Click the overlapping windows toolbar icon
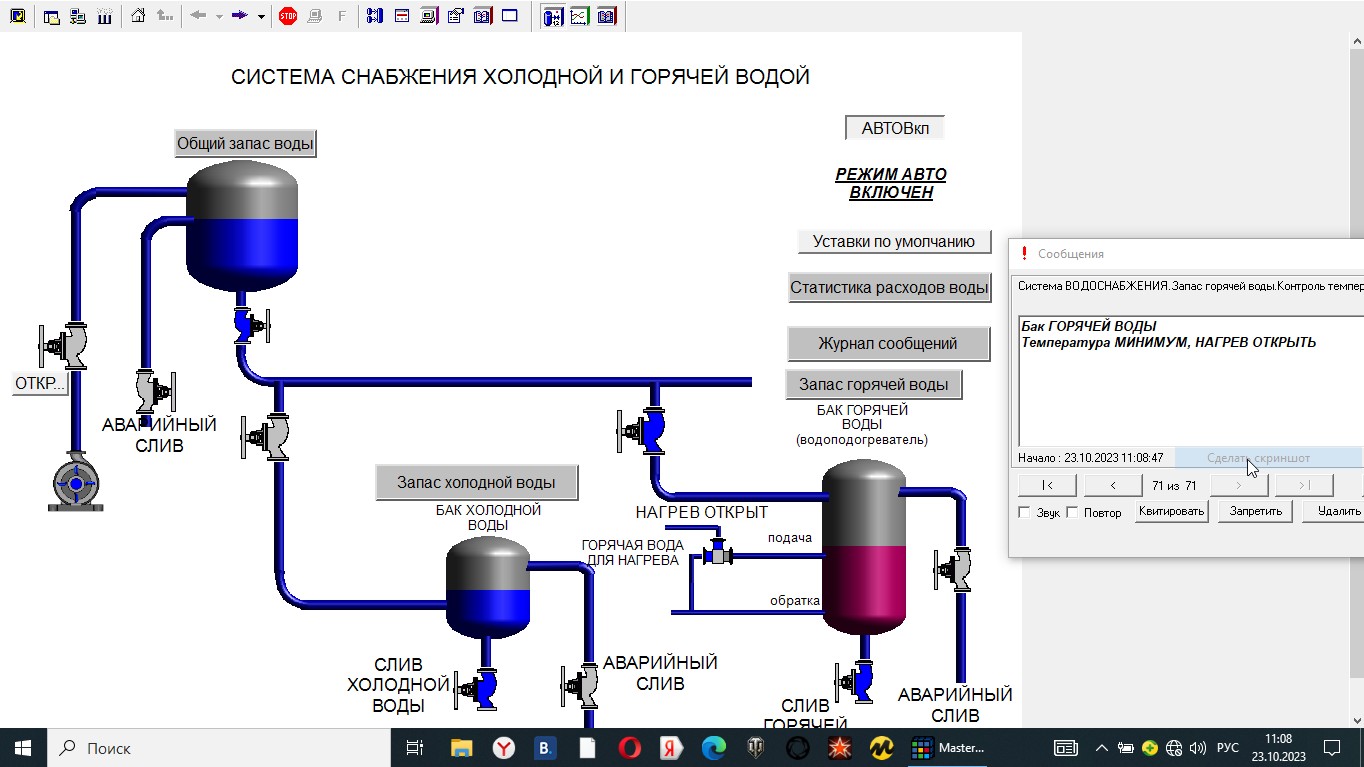The height and width of the screenshot is (767, 1364). pyautogui.click(x=52, y=16)
